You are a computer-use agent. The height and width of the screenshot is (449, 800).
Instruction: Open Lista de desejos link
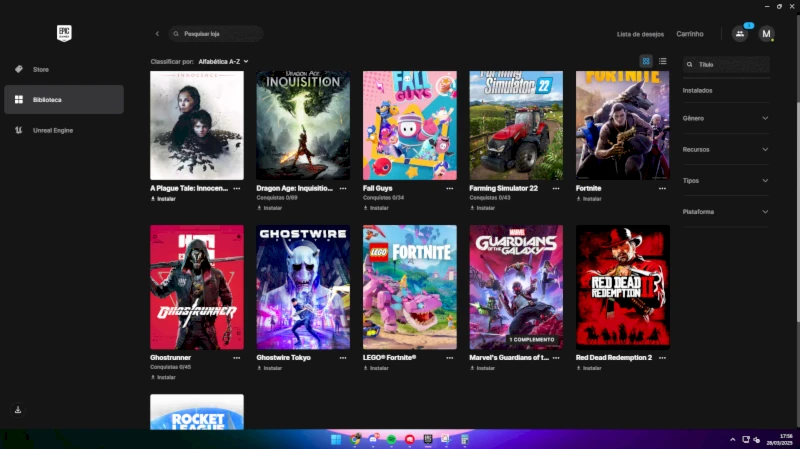(x=640, y=34)
